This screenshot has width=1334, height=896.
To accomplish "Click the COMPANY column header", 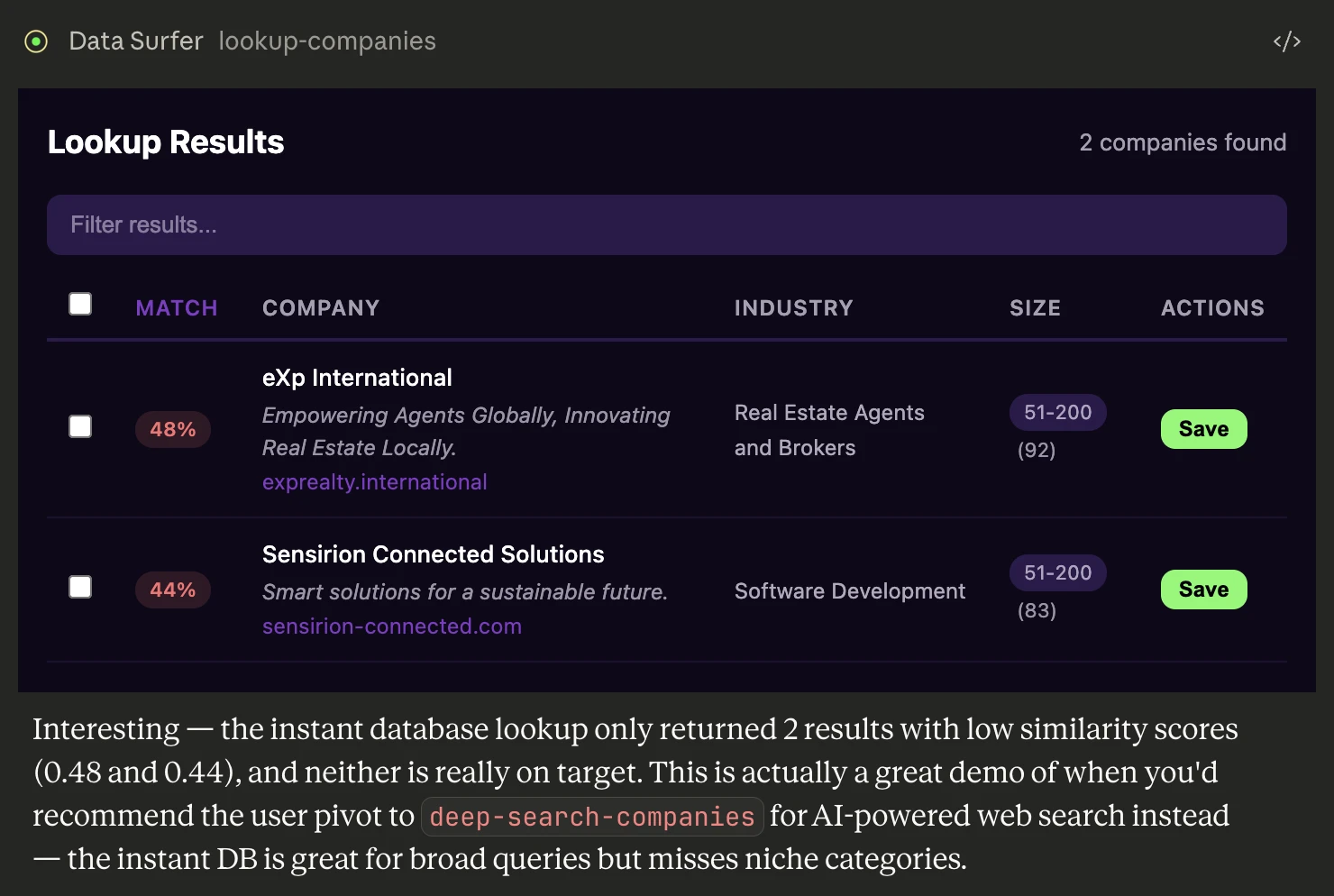I will click(x=321, y=308).
